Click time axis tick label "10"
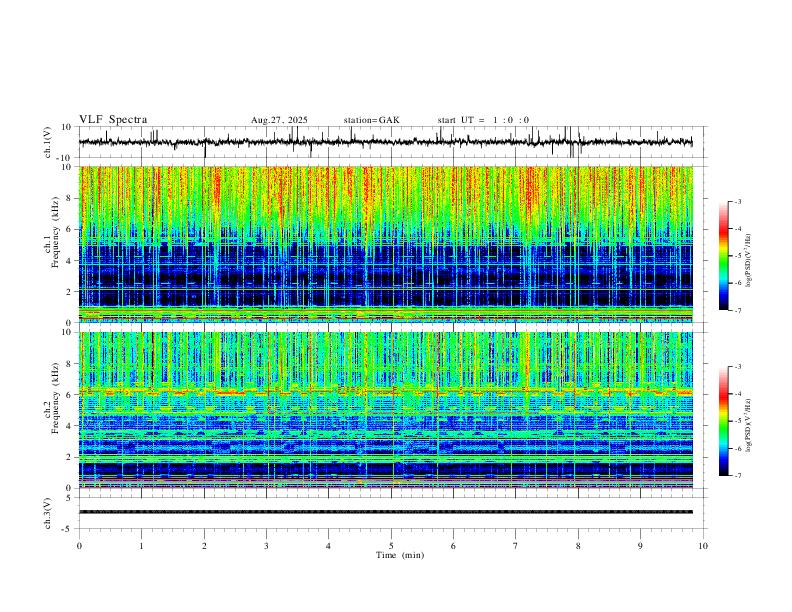 point(703,546)
